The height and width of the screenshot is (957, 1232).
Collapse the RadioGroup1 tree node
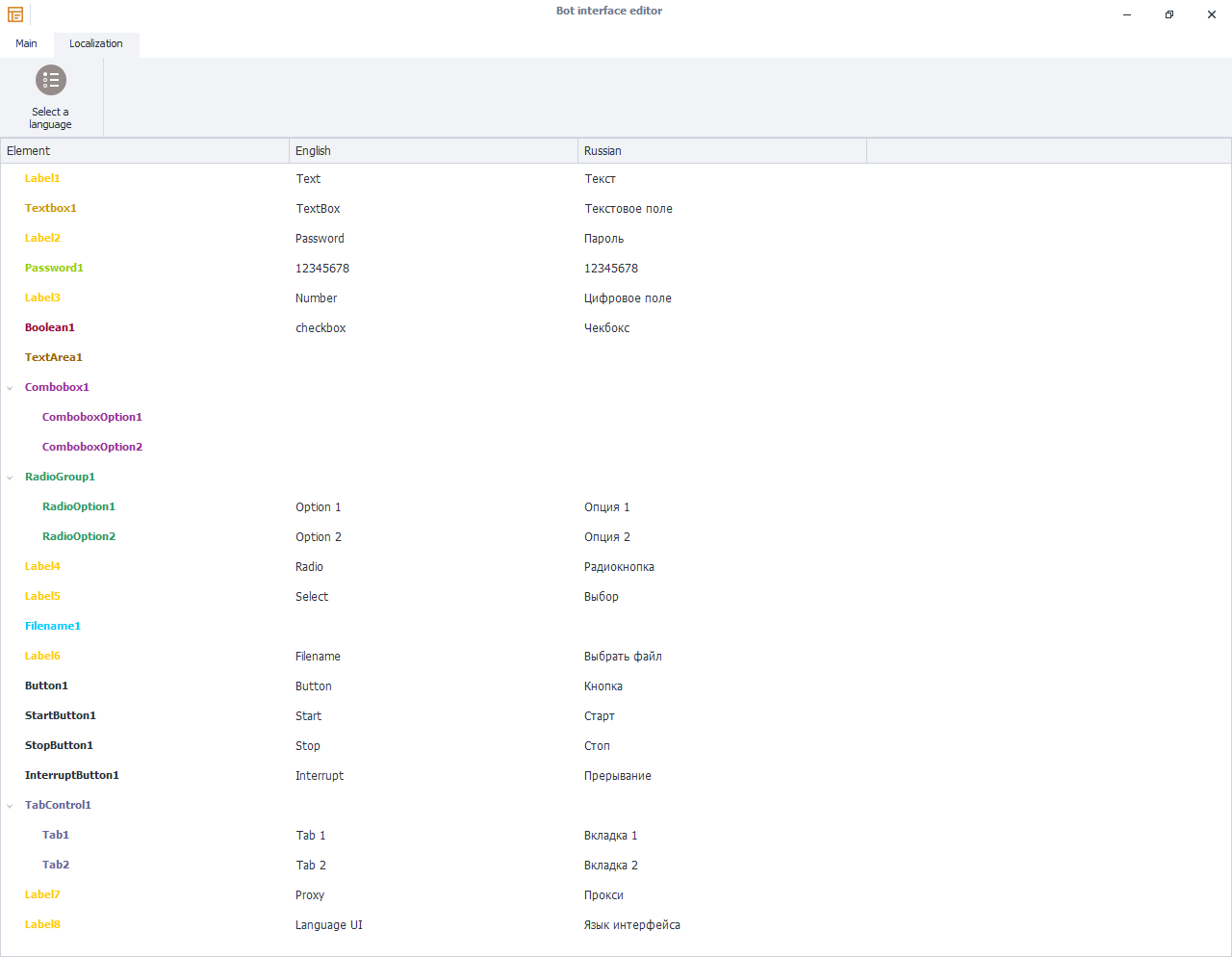pyautogui.click(x=10, y=478)
